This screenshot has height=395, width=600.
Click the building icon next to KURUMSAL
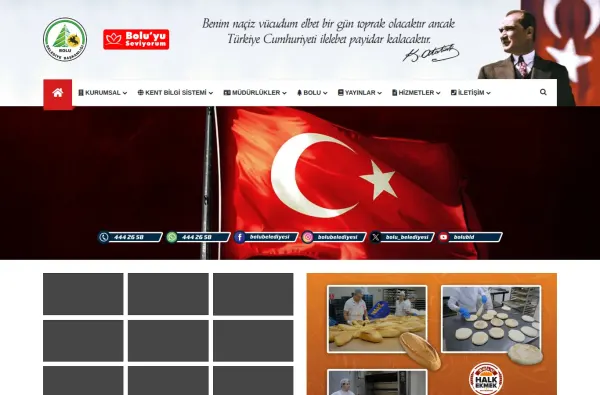(81, 93)
